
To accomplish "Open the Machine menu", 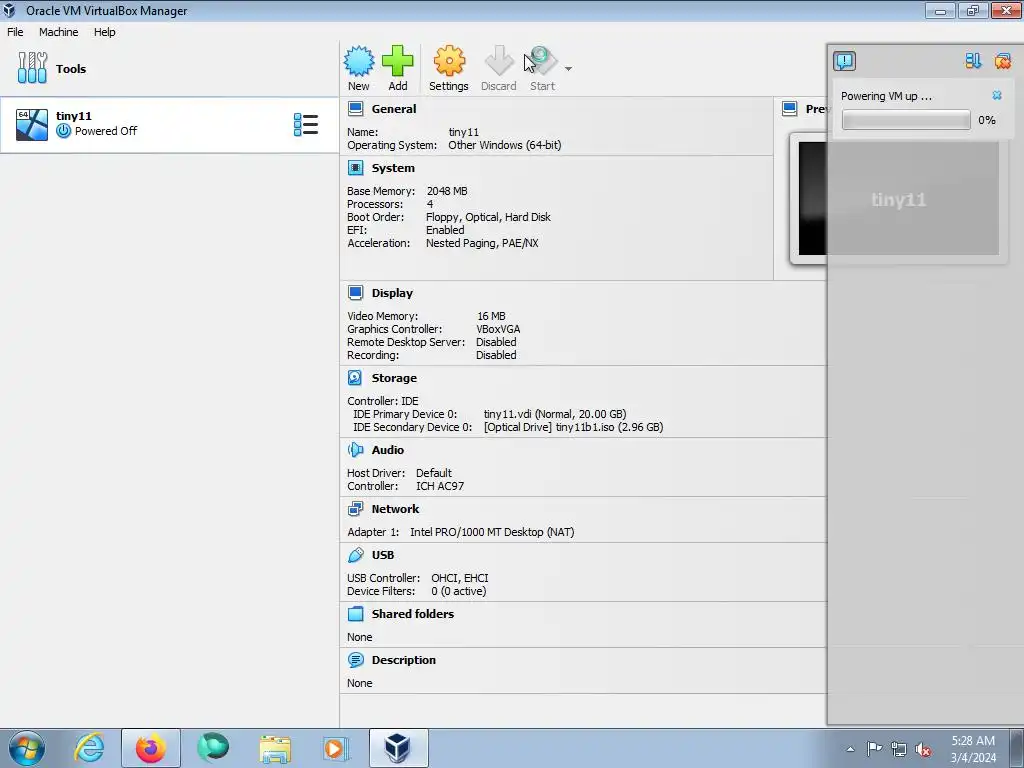I will (58, 32).
